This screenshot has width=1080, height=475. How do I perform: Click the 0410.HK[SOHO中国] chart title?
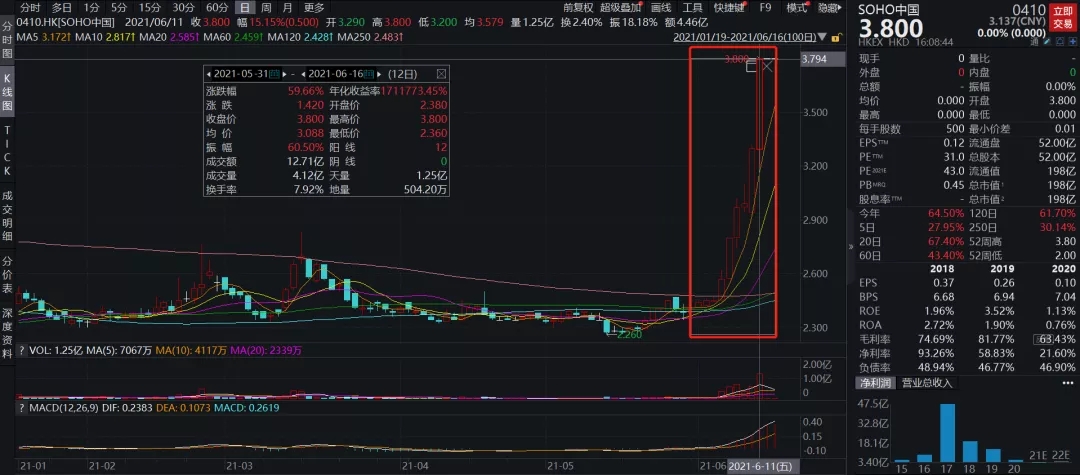[63, 22]
